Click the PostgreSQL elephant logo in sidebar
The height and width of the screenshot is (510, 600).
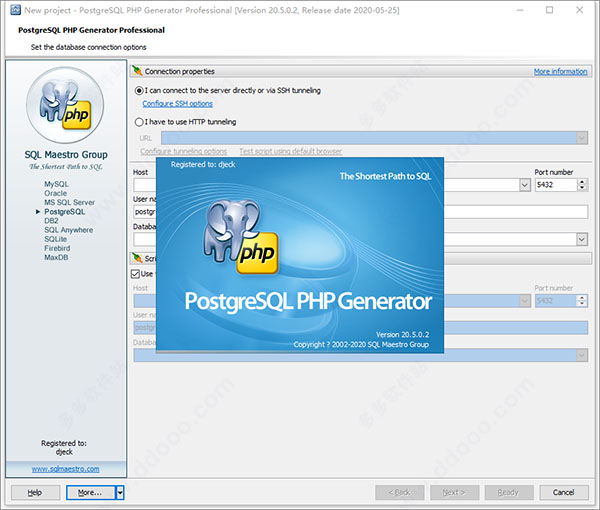tap(65, 104)
